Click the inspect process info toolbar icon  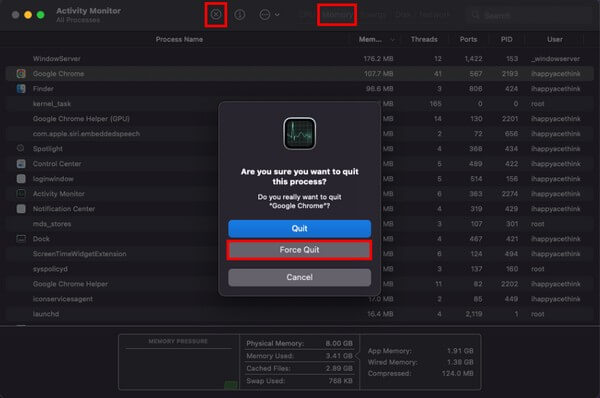click(240, 15)
